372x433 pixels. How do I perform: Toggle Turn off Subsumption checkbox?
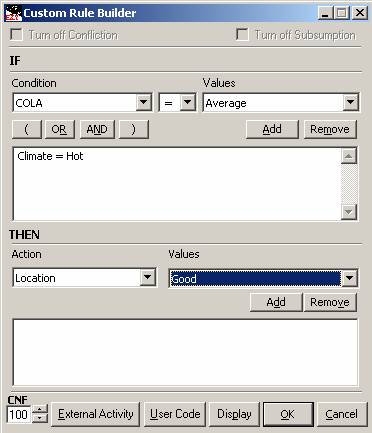pyautogui.click(x=242, y=35)
